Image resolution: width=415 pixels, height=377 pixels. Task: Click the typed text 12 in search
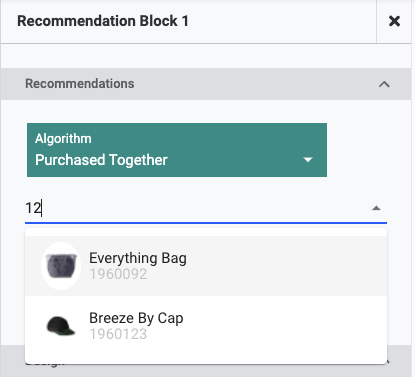pyautogui.click(x=33, y=208)
